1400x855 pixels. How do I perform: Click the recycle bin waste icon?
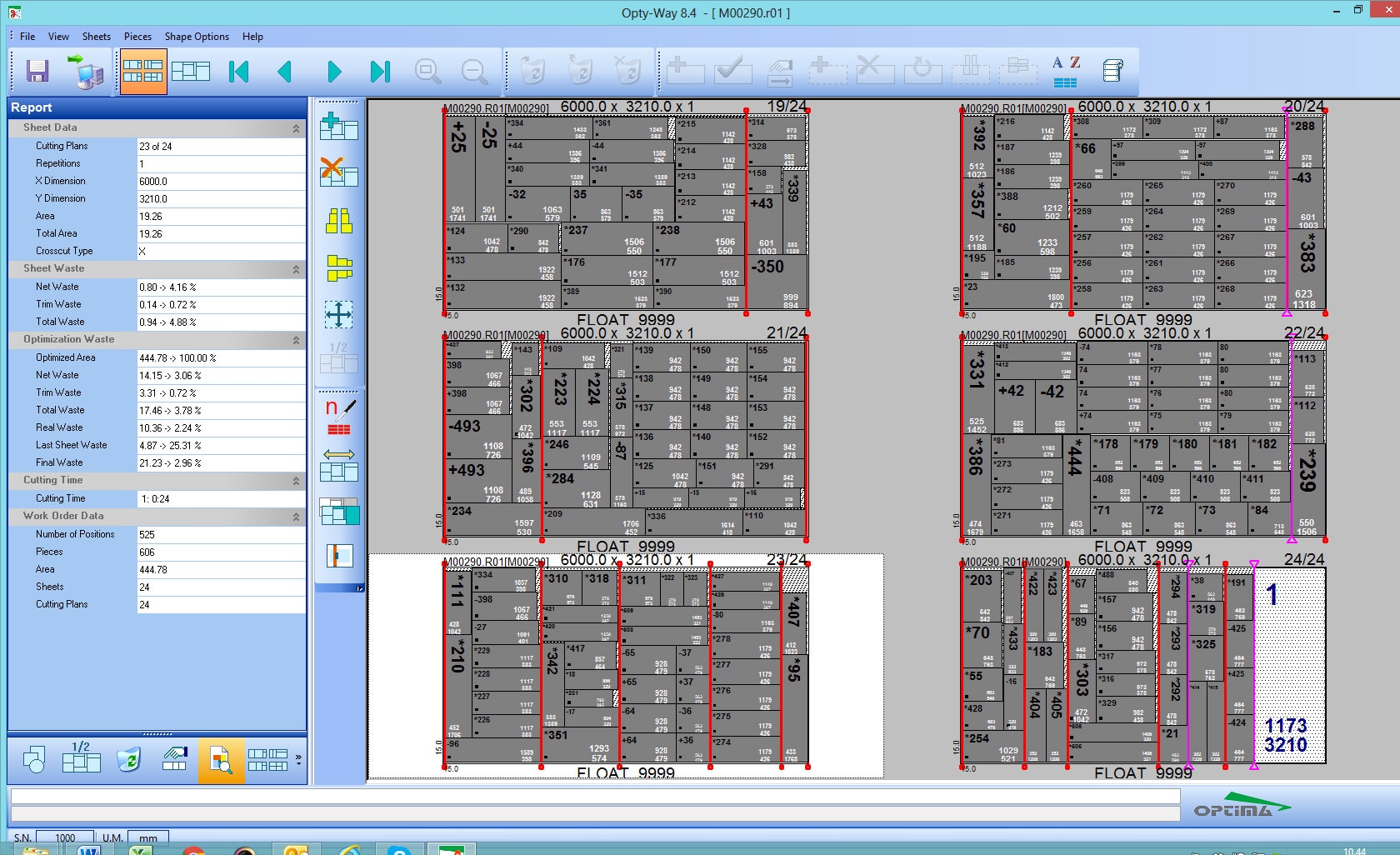[x=128, y=759]
